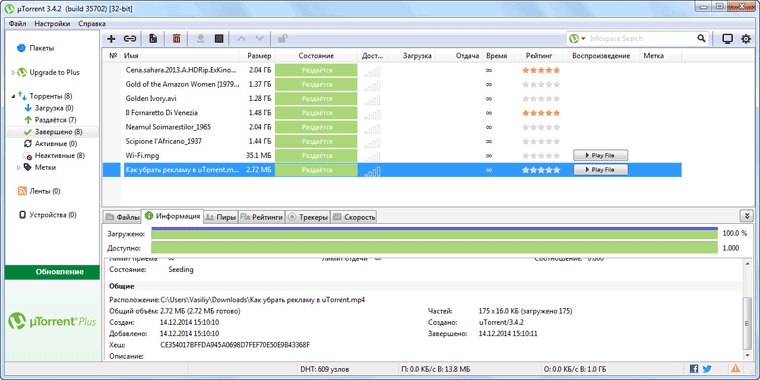Switch to the Файлы tab
760x380 pixels.
122,217
